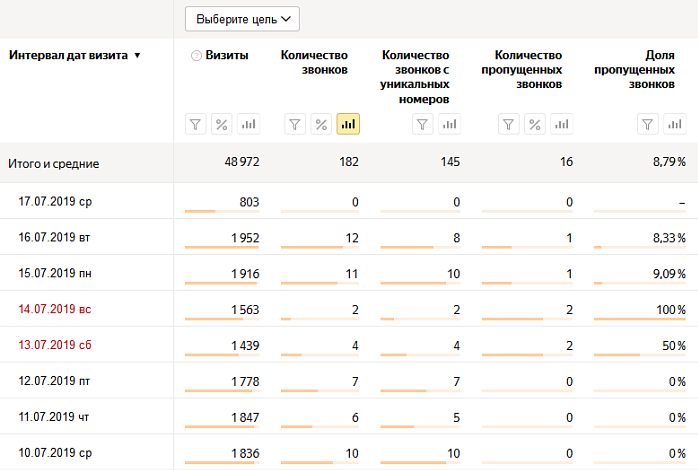Click the filter icon under Количество звонков

pyautogui.click(x=295, y=124)
